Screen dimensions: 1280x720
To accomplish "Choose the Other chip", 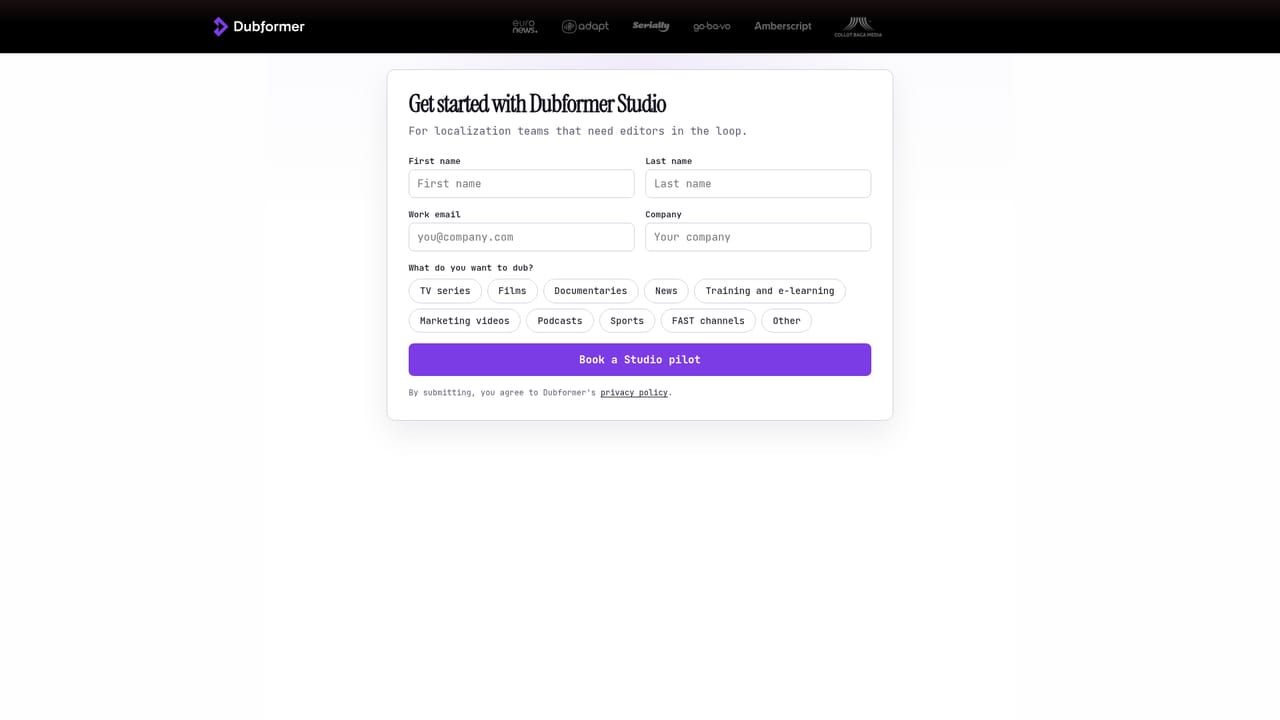I will [787, 321].
